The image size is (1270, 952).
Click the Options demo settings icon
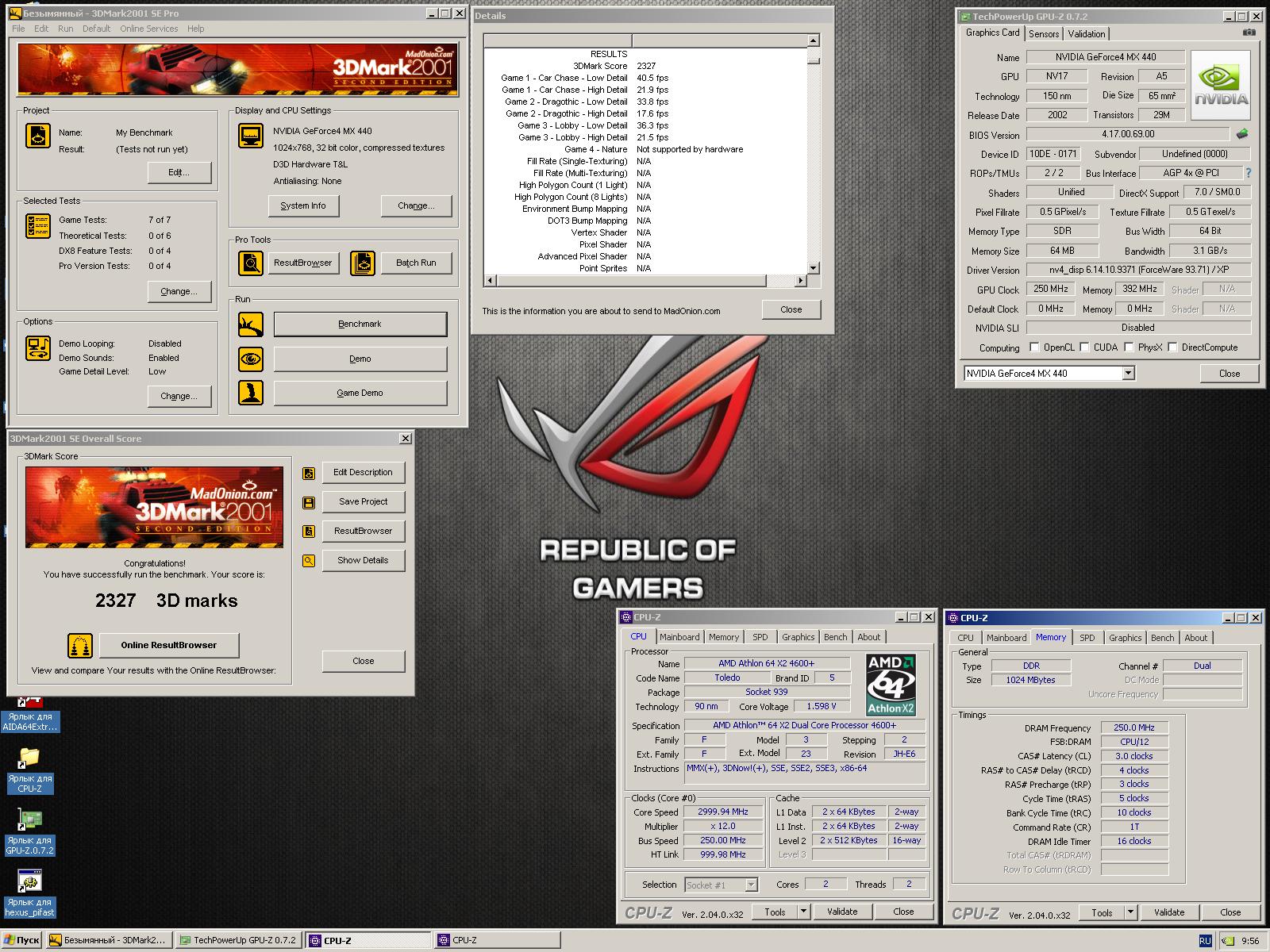[38, 348]
